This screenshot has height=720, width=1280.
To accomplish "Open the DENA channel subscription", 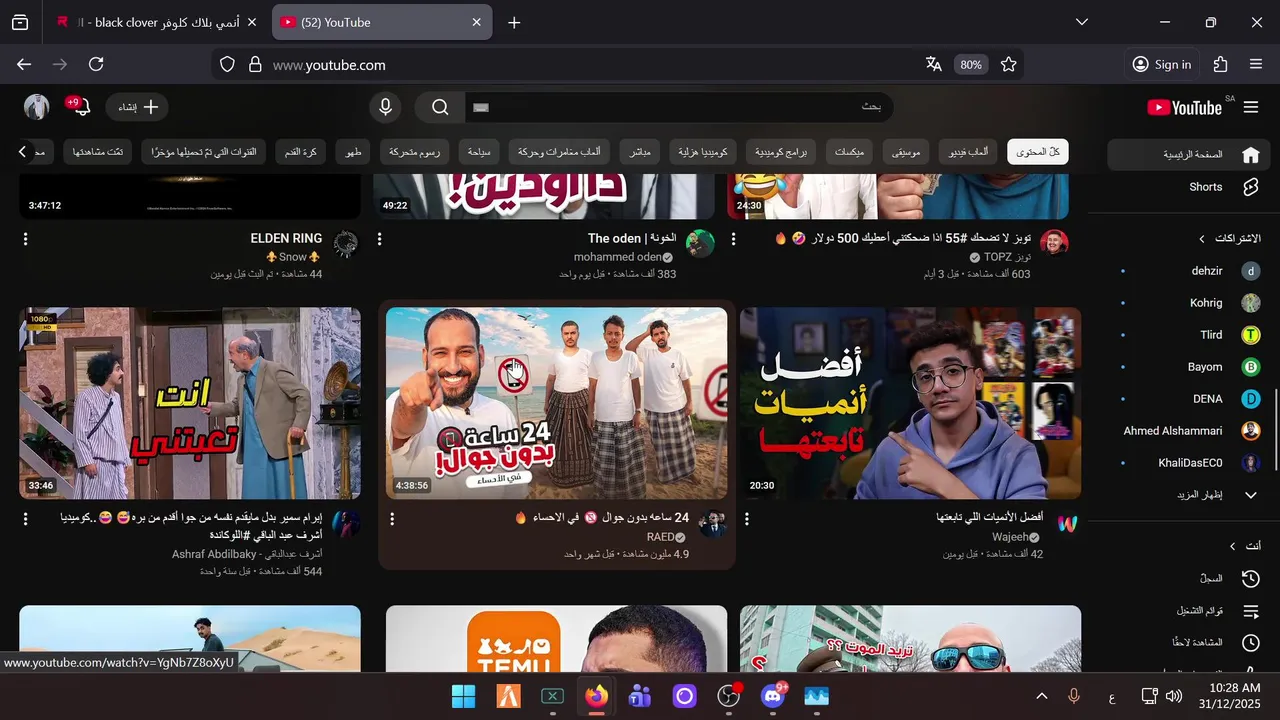I will [1189, 399].
